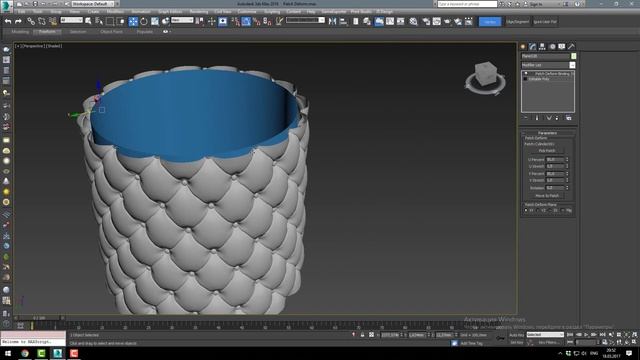
Task: Activate the Select and Rotate tool
Action: tap(144, 21)
